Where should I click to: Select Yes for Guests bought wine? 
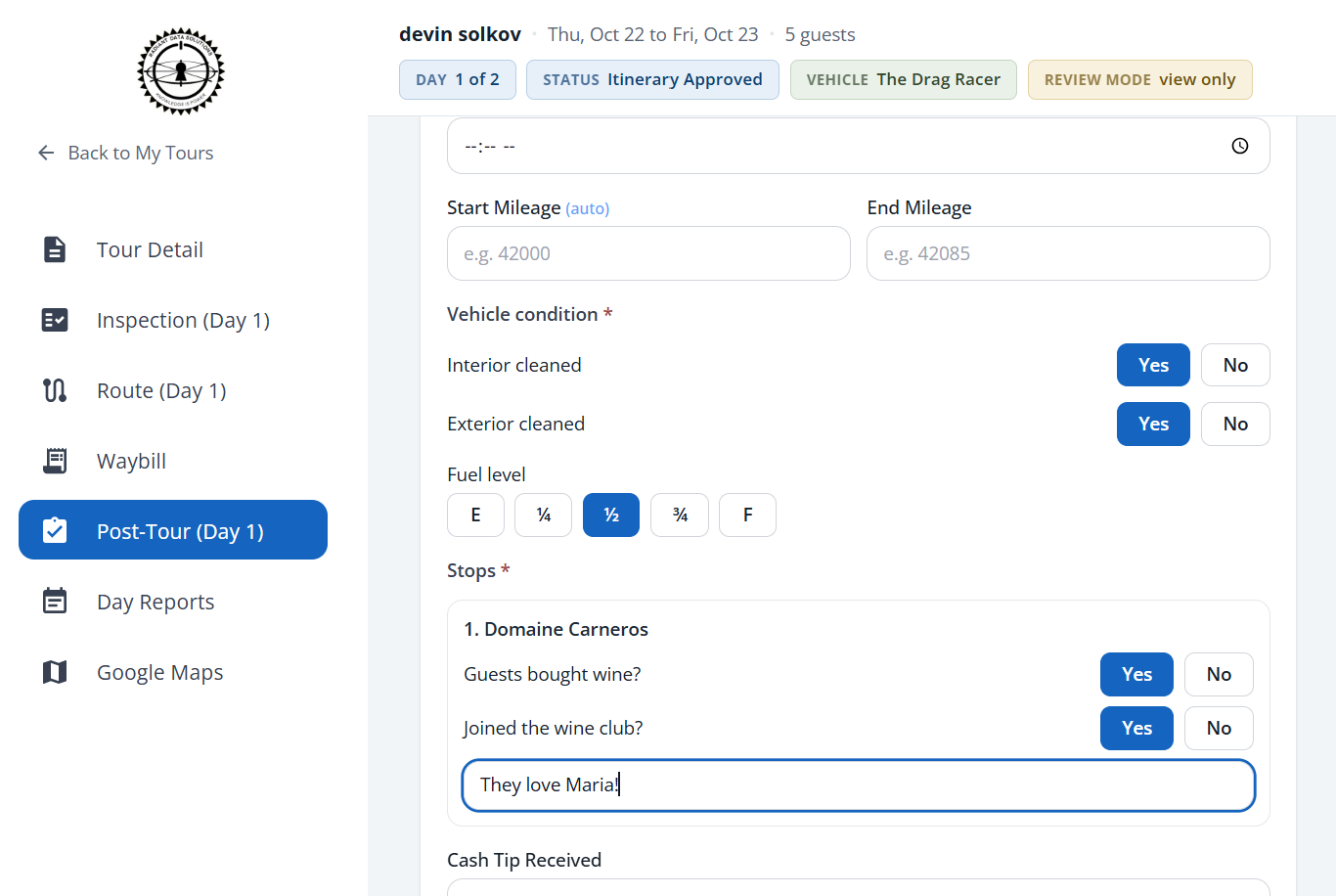pos(1136,674)
